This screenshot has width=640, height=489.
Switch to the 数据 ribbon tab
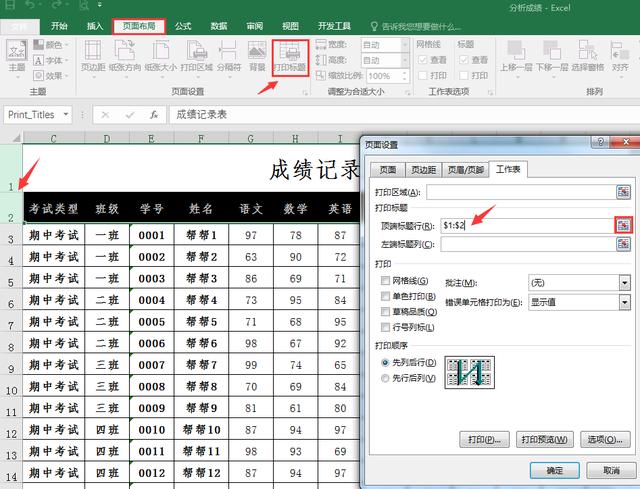point(219,26)
